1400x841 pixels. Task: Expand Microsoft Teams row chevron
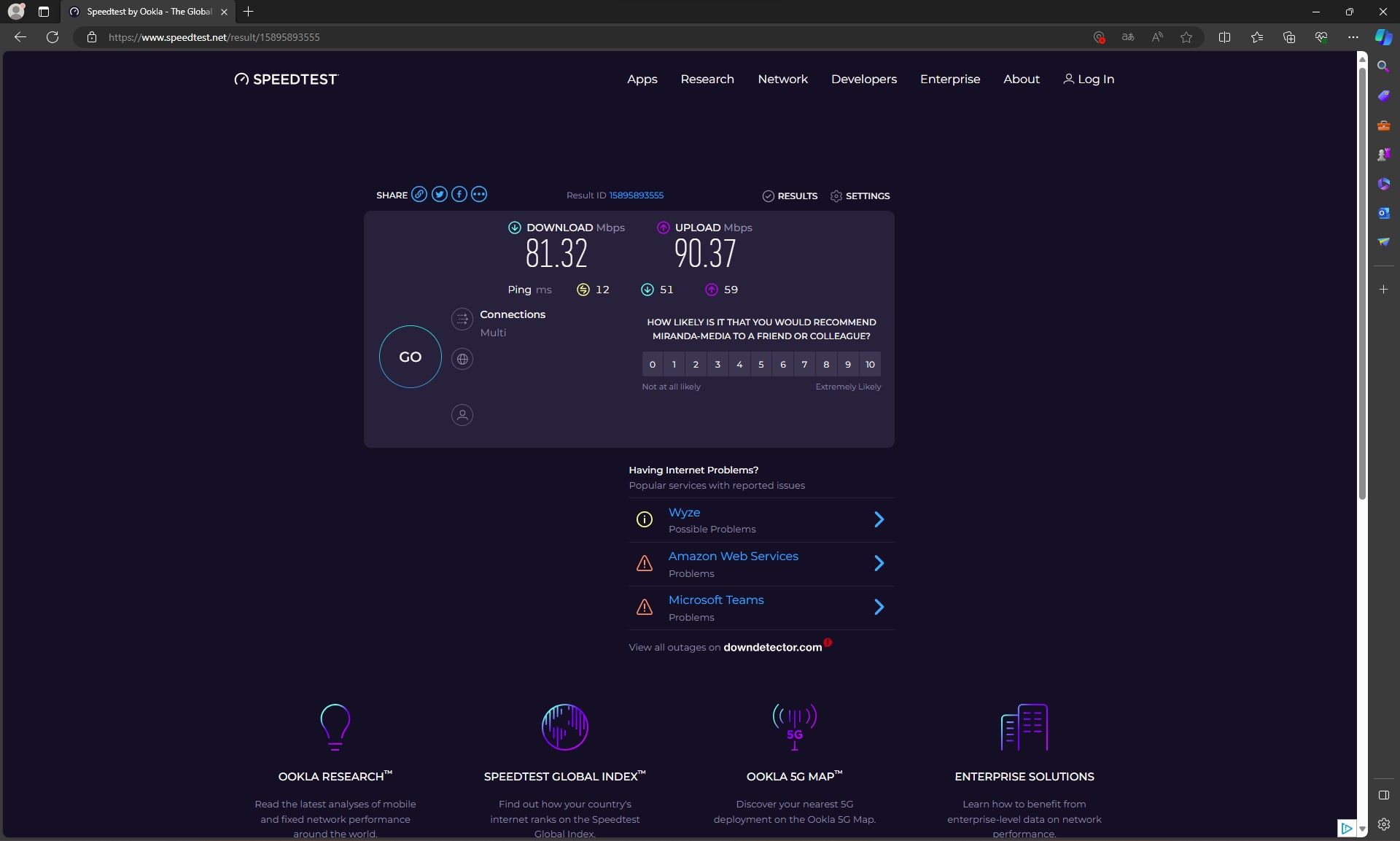pos(879,607)
